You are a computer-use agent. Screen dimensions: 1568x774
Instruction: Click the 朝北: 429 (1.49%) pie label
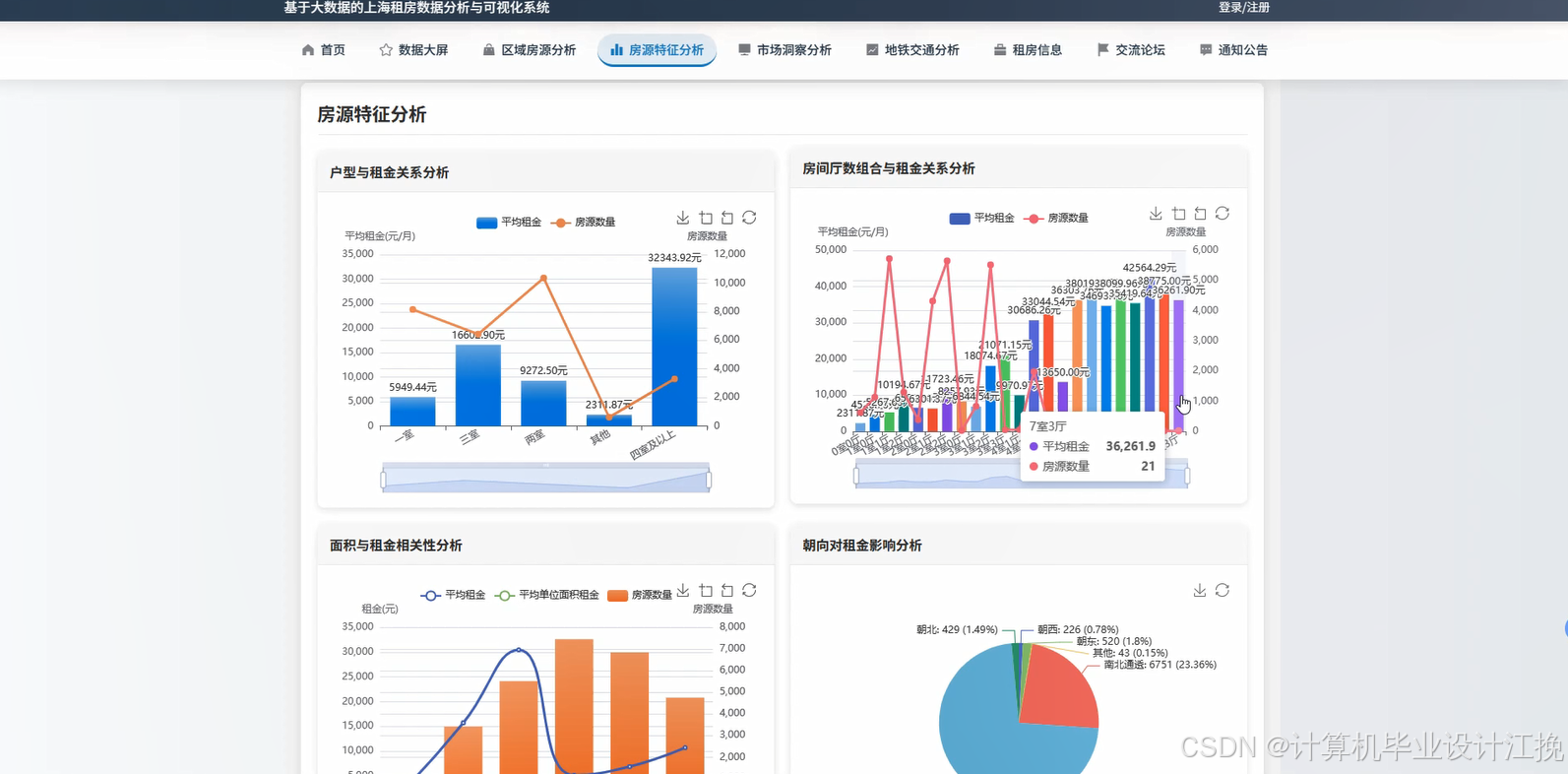click(x=957, y=629)
